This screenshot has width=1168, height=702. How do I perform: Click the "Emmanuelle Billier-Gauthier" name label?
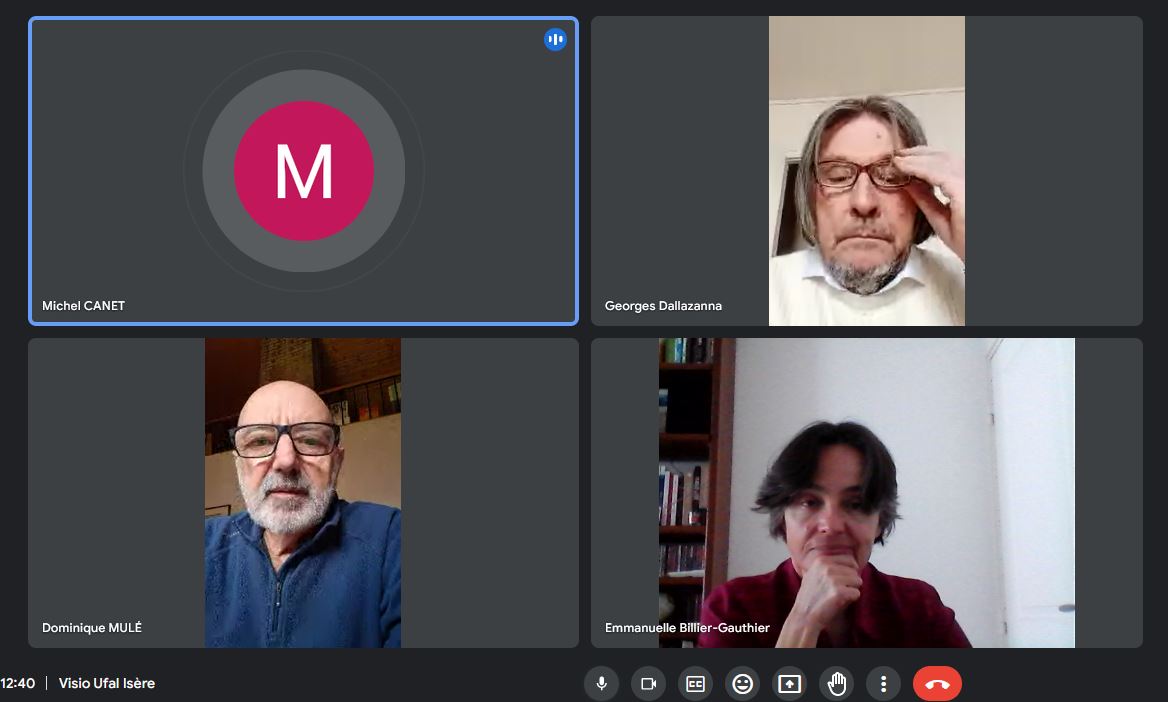(x=687, y=628)
